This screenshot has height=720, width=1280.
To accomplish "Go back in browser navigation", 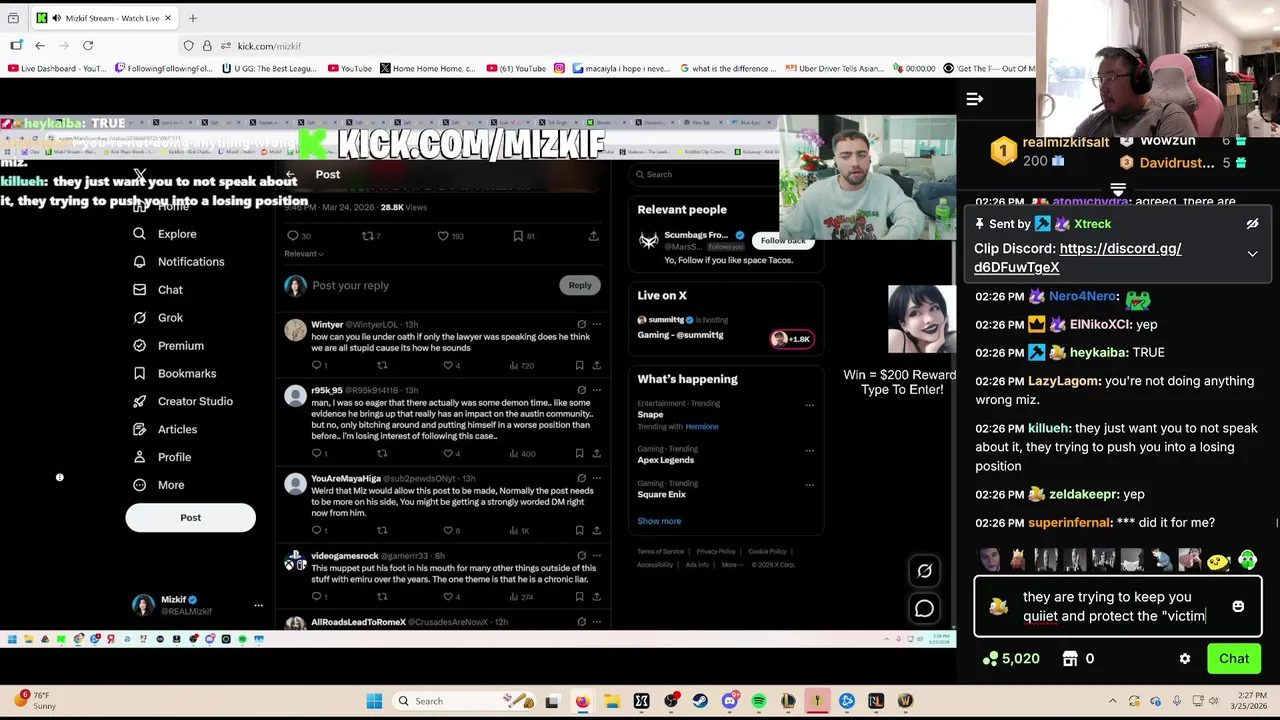I will click(x=40, y=46).
